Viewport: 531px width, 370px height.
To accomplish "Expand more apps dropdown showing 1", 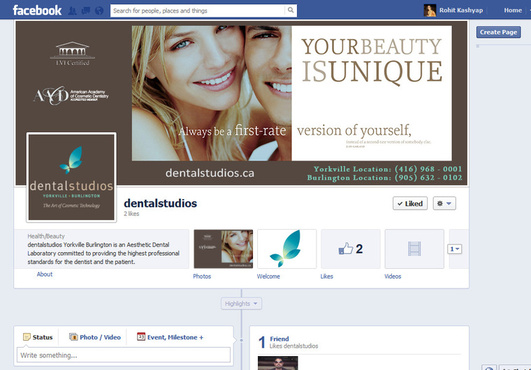I will (454, 249).
